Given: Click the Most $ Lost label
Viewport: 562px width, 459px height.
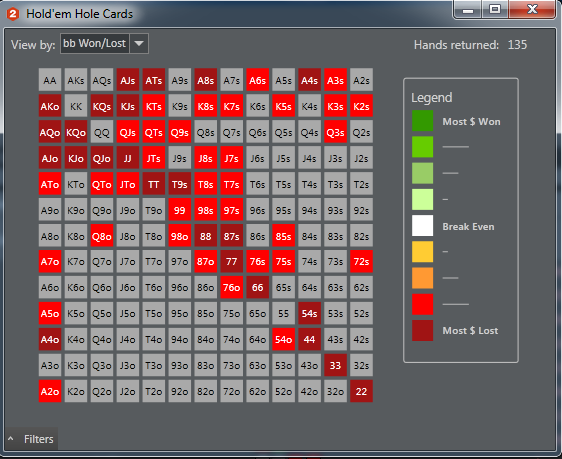Looking at the screenshot, I should click(470, 331).
